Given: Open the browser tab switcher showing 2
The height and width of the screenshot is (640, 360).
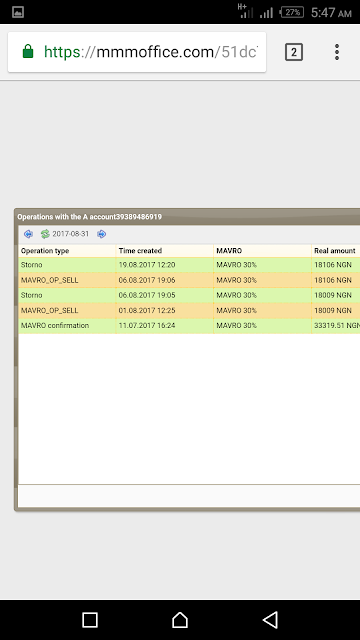Looking at the screenshot, I should tap(293, 52).
